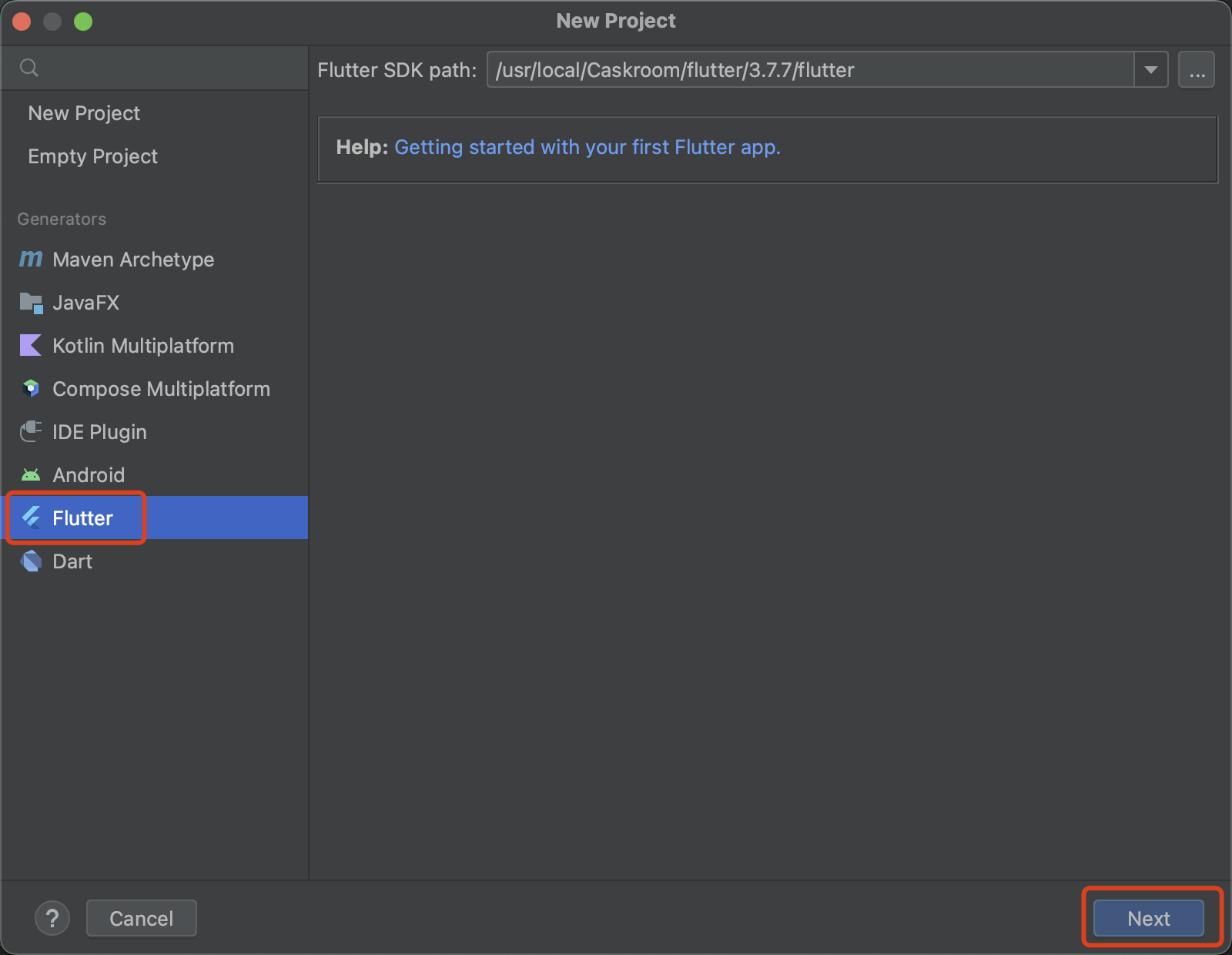Click the Compose Multiplatform icon
The image size is (1232, 955).
coord(31,389)
